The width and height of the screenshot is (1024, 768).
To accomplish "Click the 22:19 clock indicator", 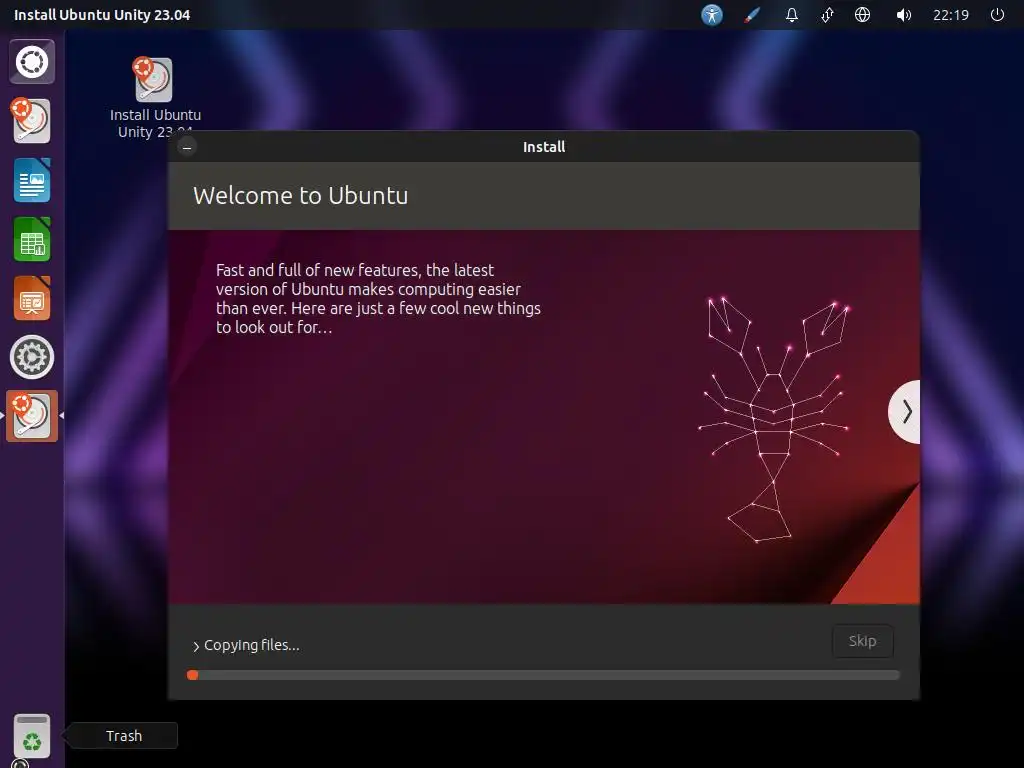I will click(951, 15).
